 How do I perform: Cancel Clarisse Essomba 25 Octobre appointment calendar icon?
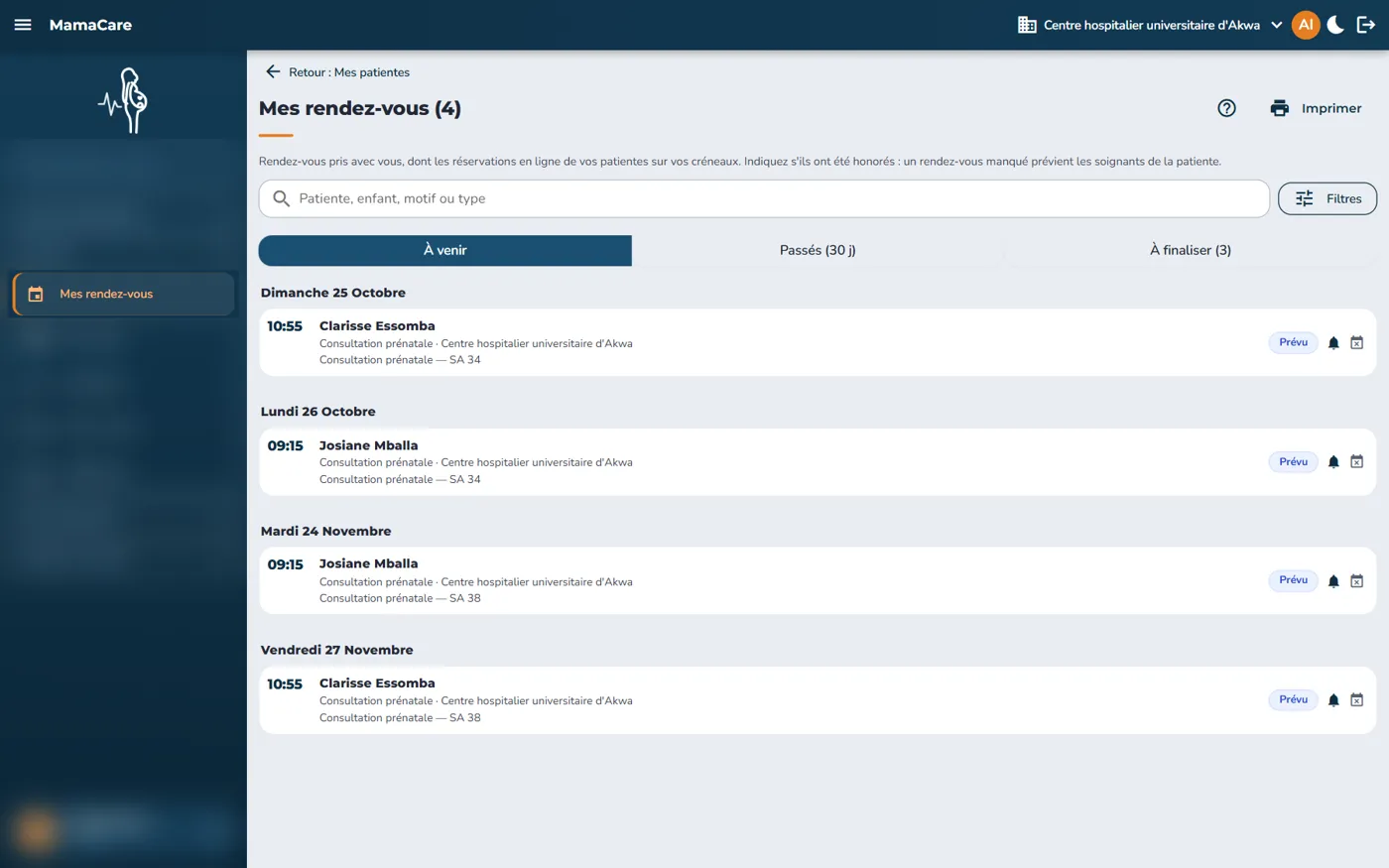(x=1357, y=343)
